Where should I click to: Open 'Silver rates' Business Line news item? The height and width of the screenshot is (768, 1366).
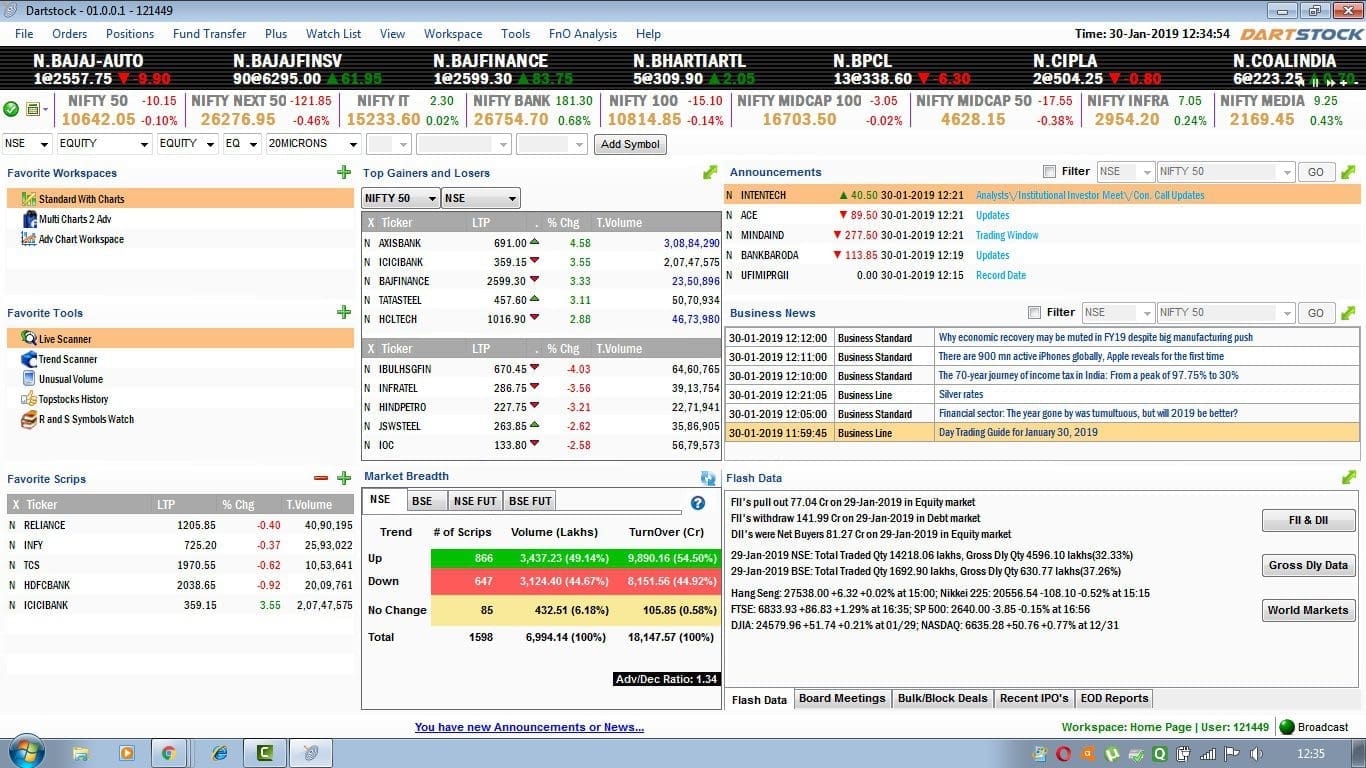pyautogui.click(x=960, y=394)
